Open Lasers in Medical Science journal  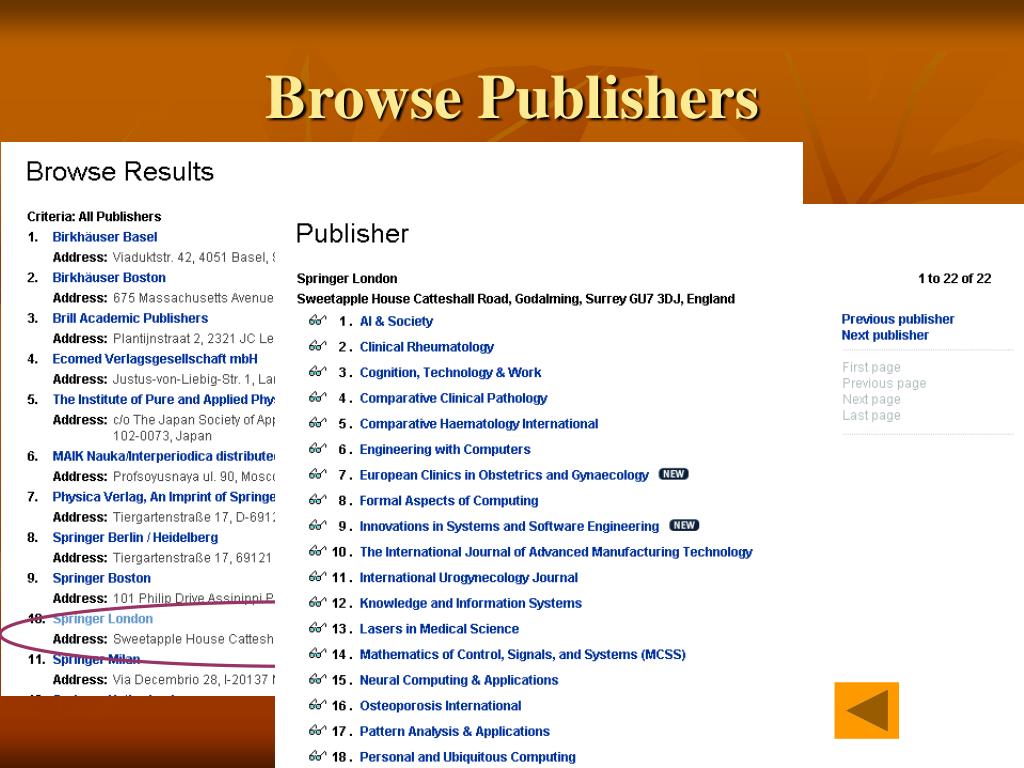pyautogui.click(x=440, y=629)
